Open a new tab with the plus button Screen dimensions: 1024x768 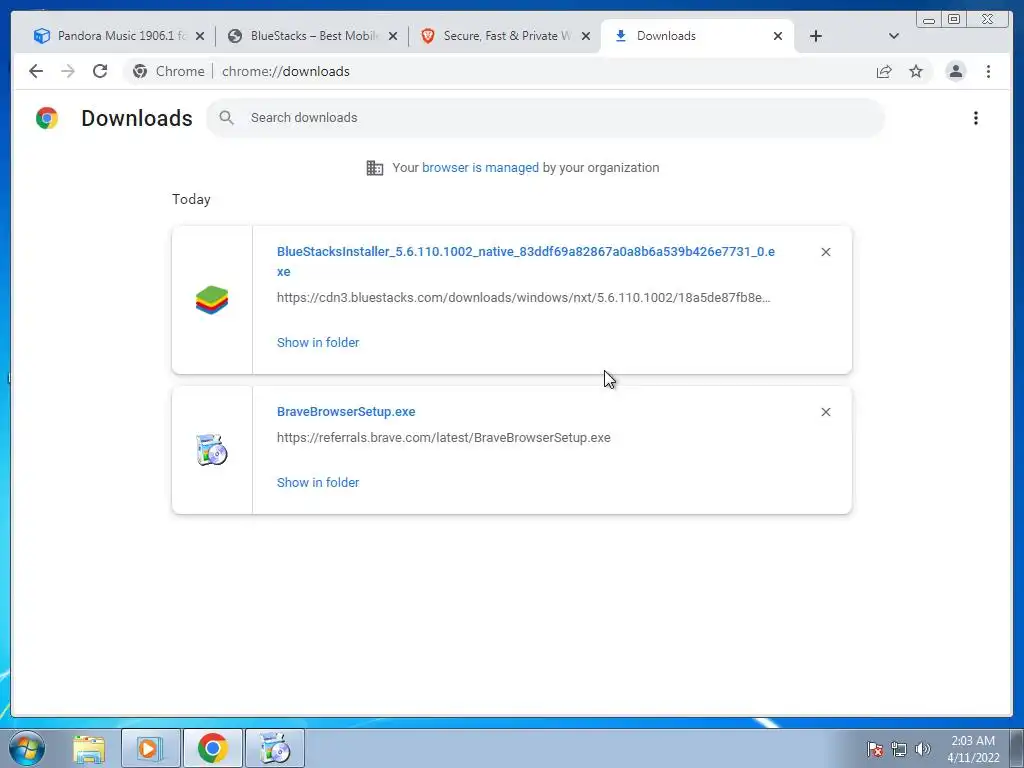816,36
